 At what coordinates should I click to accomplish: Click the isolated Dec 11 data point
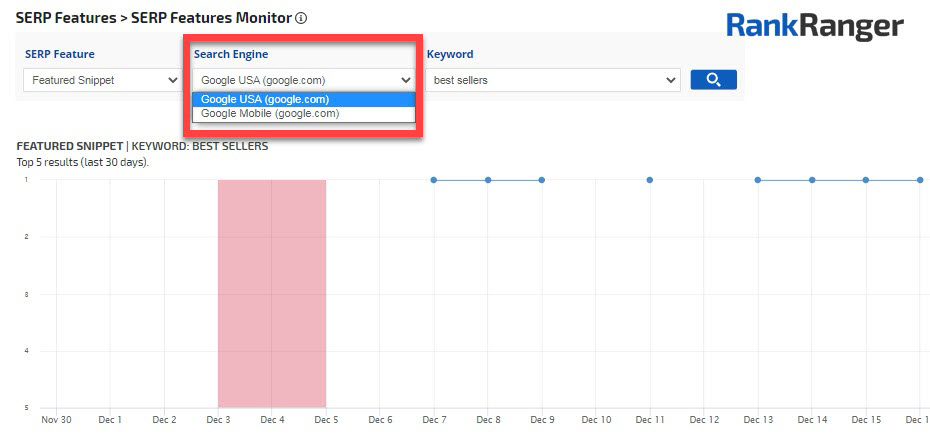click(650, 180)
